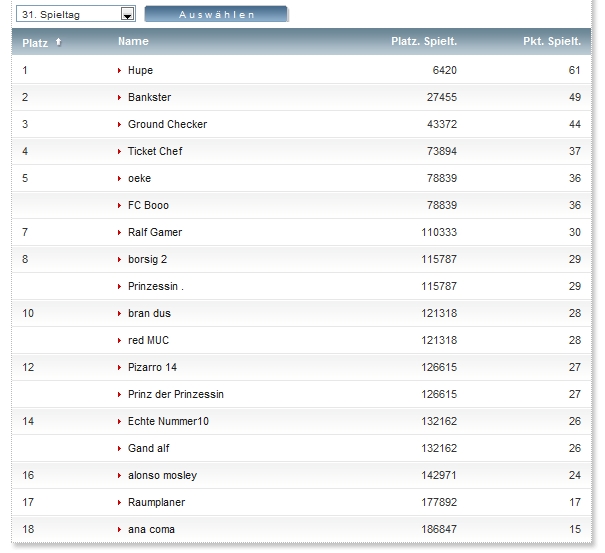Click the Platz. Spielt. column header
The image size is (605, 553).
coord(424,42)
